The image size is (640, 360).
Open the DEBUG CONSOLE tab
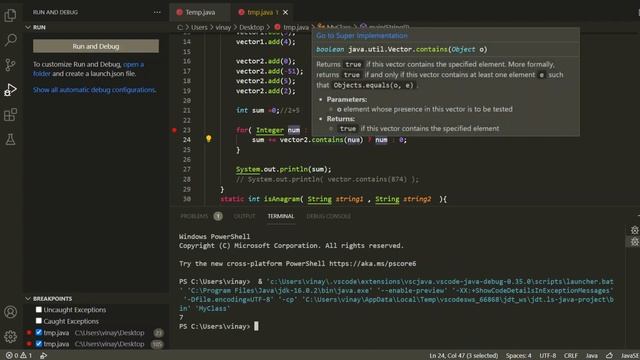point(328,216)
